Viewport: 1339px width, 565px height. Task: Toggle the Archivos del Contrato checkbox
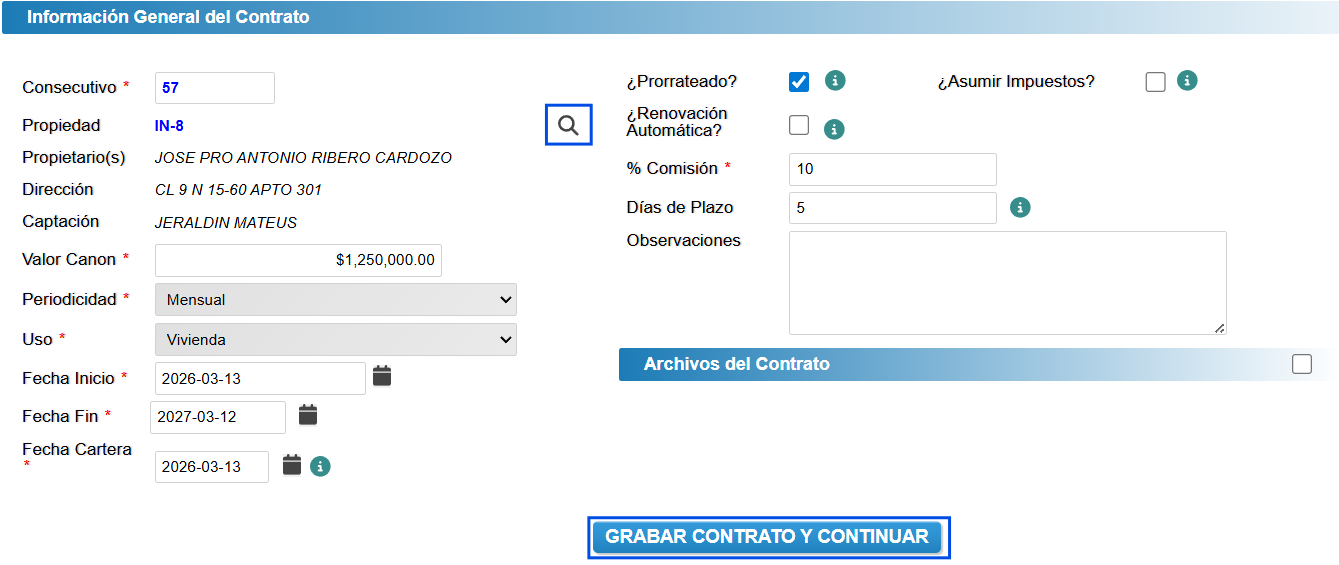pyautogui.click(x=1301, y=364)
